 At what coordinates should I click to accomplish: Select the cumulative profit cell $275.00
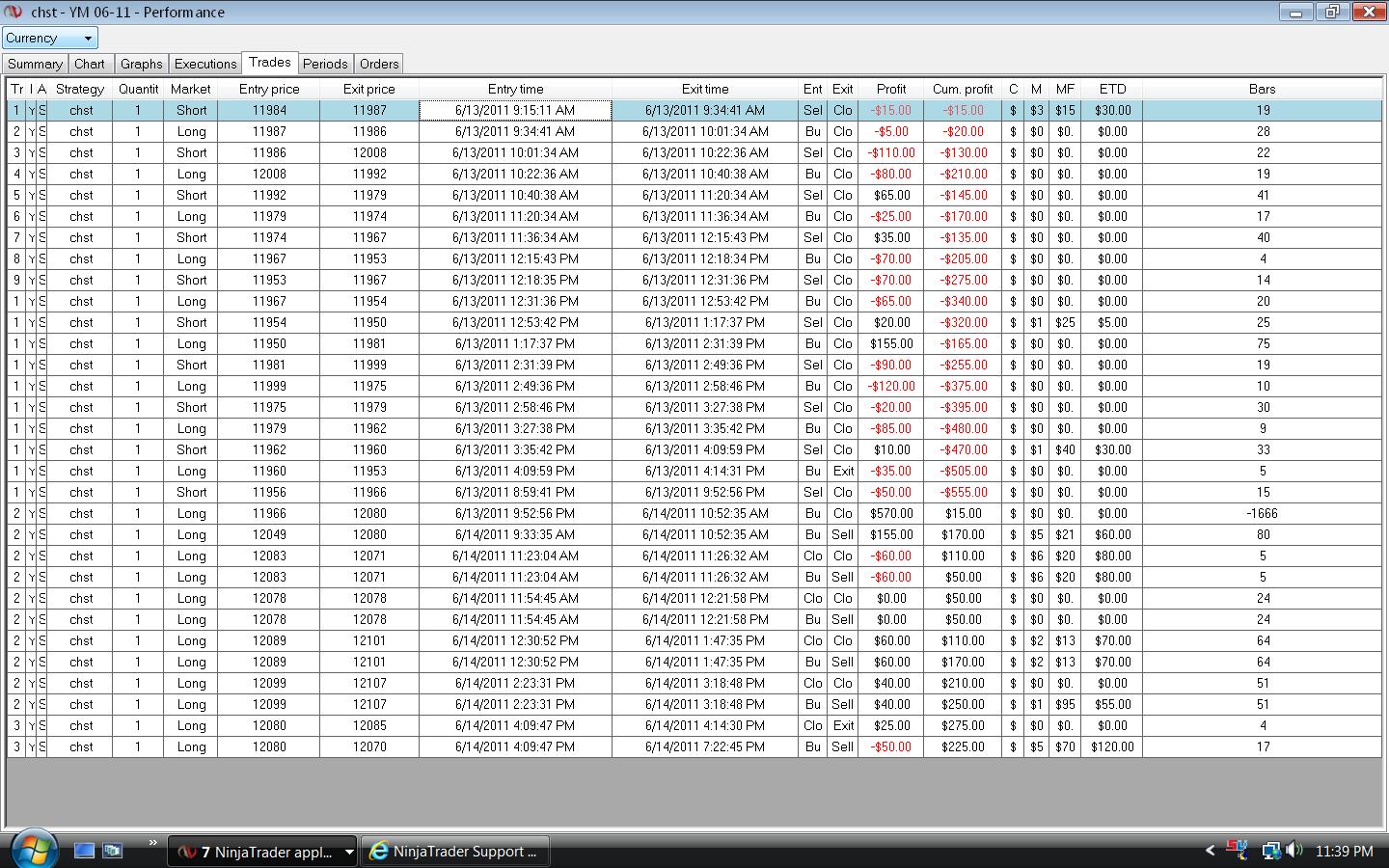click(x=963, y=725)
